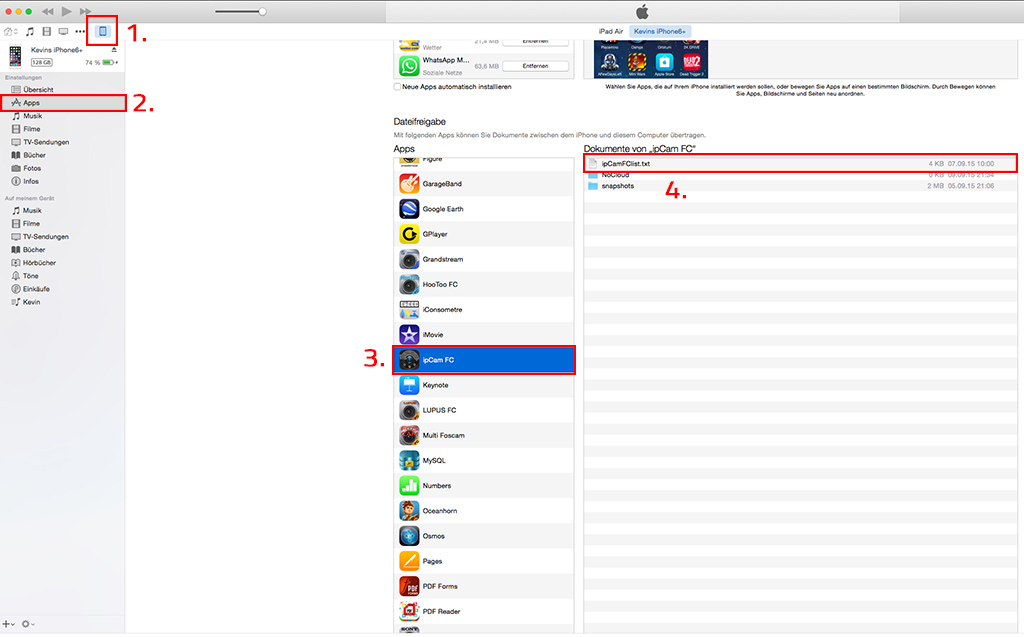Open the Home sharing dropdown
This screenshot has width=1024, height=637.
(x=10, y=31)
